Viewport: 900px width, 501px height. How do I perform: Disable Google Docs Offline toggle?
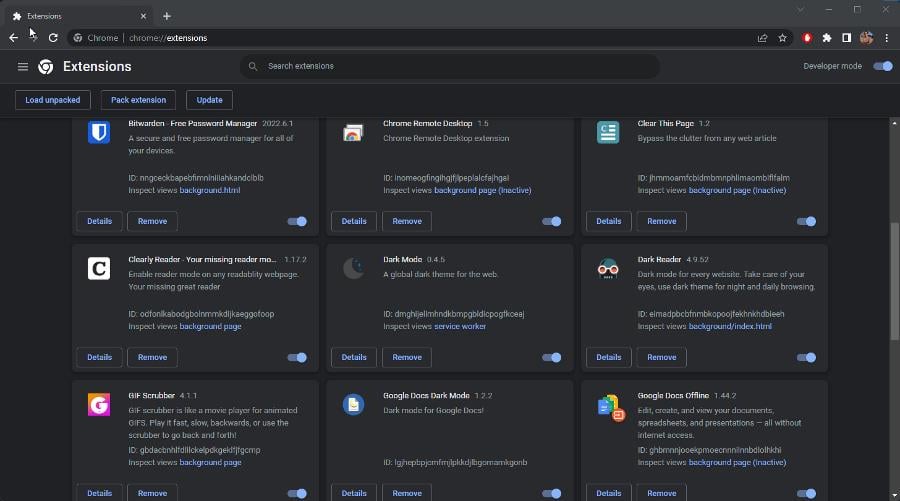(x=806, y=494)
